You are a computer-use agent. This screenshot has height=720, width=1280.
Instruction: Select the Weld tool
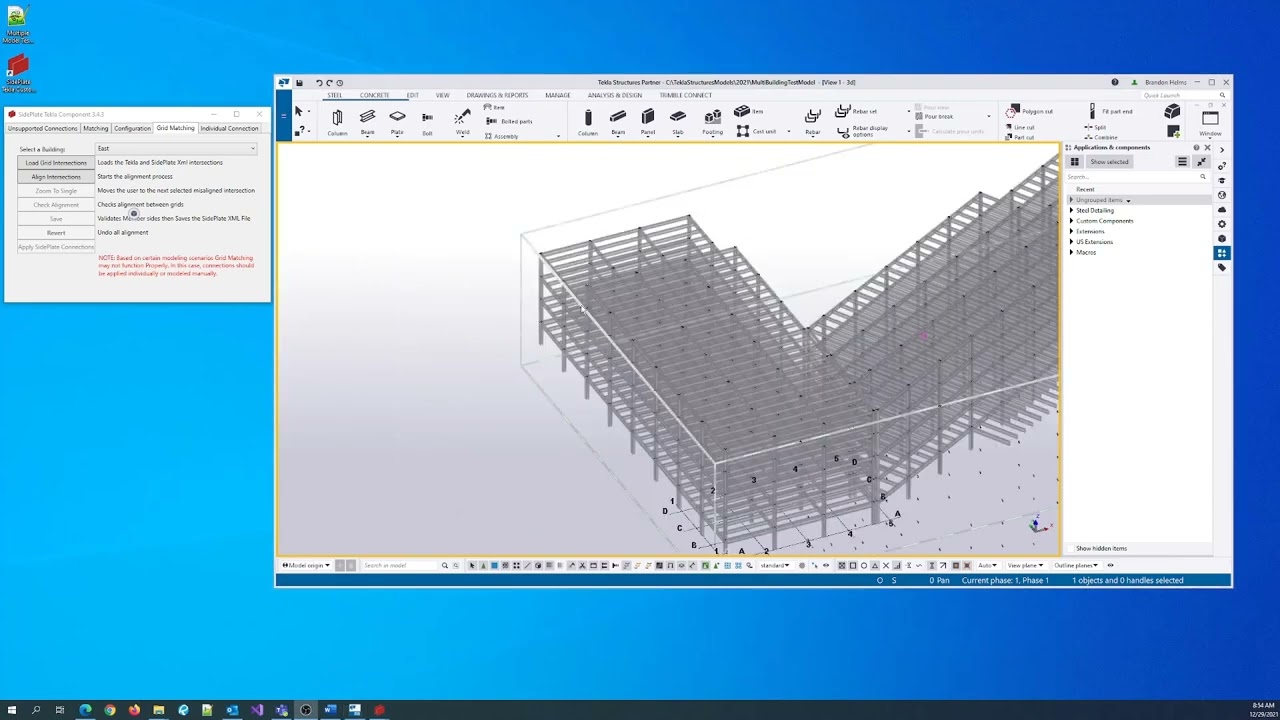(462, 121)
